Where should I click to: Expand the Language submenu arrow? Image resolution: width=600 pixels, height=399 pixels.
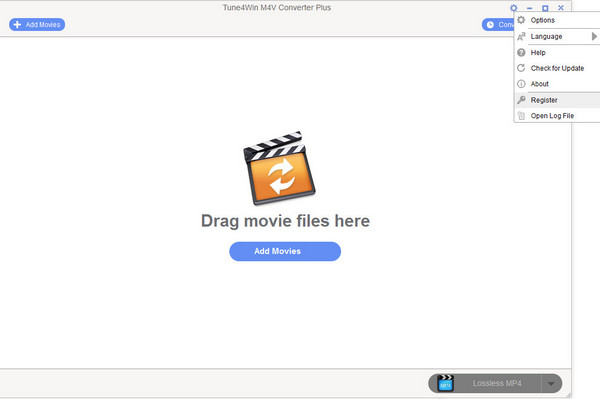click(594, 36)
